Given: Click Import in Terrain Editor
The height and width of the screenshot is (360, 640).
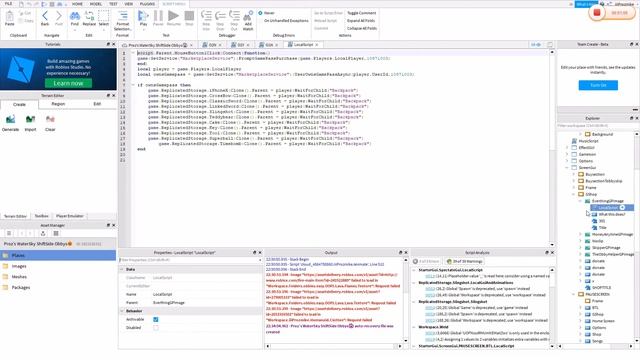Looking at the screenshot, I should coord(30,120).
